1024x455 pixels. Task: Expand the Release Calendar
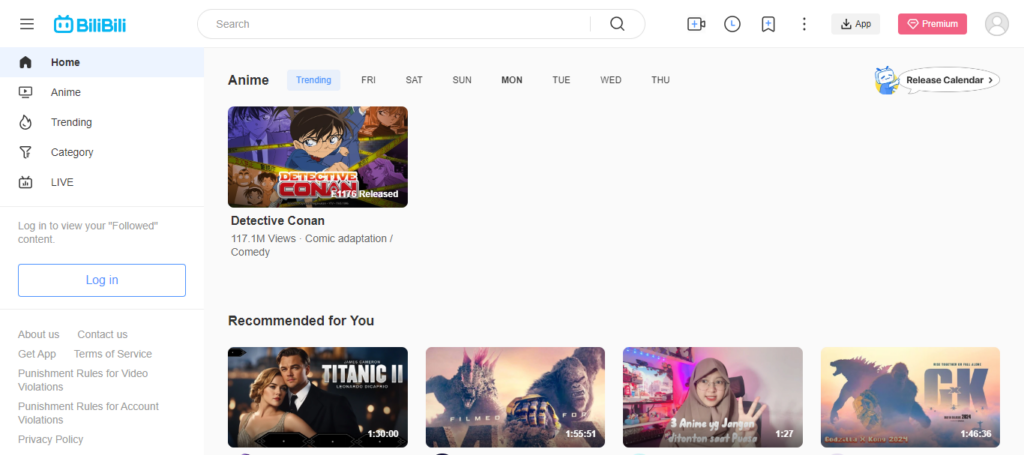click(948, 80)
